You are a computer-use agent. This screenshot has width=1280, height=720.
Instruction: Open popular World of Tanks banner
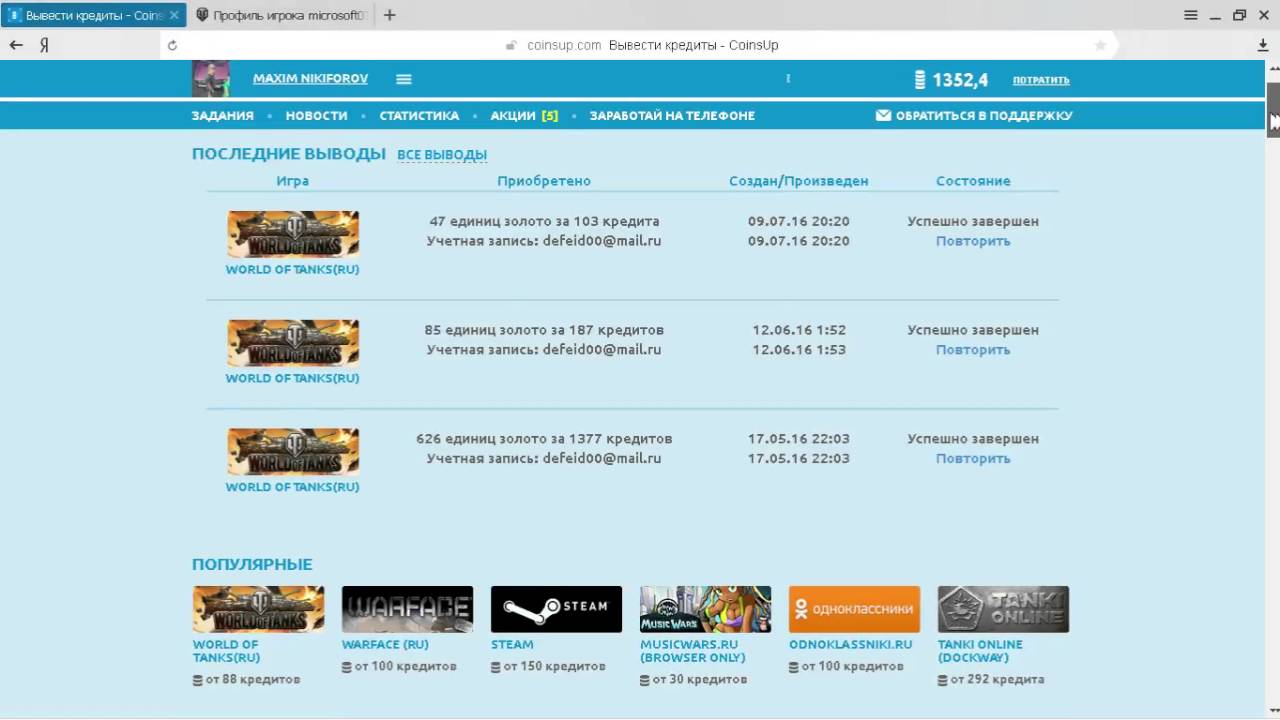[258, 609]
